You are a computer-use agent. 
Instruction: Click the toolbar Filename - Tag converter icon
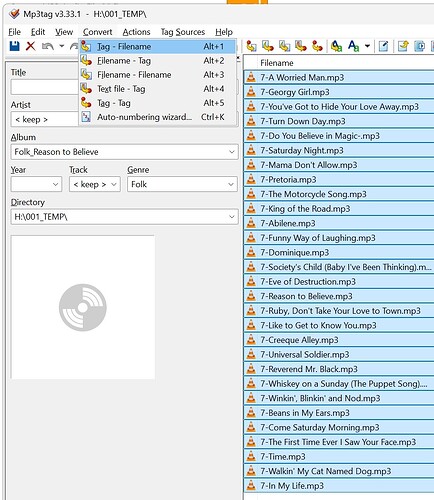click(268, 46)
